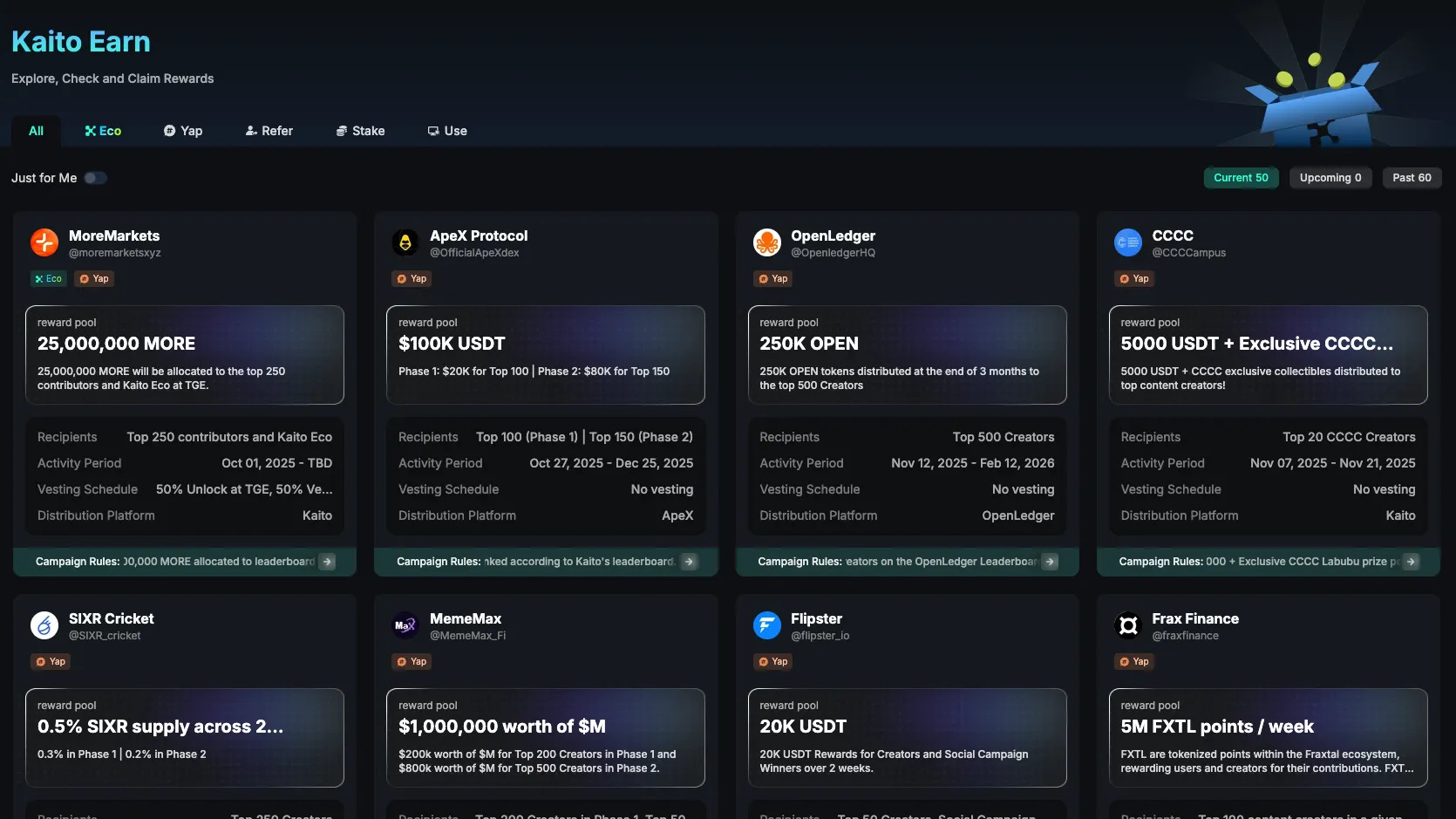
Task: Click the Yap tag on SIXR Cricket card
Action: pos(51,662)
